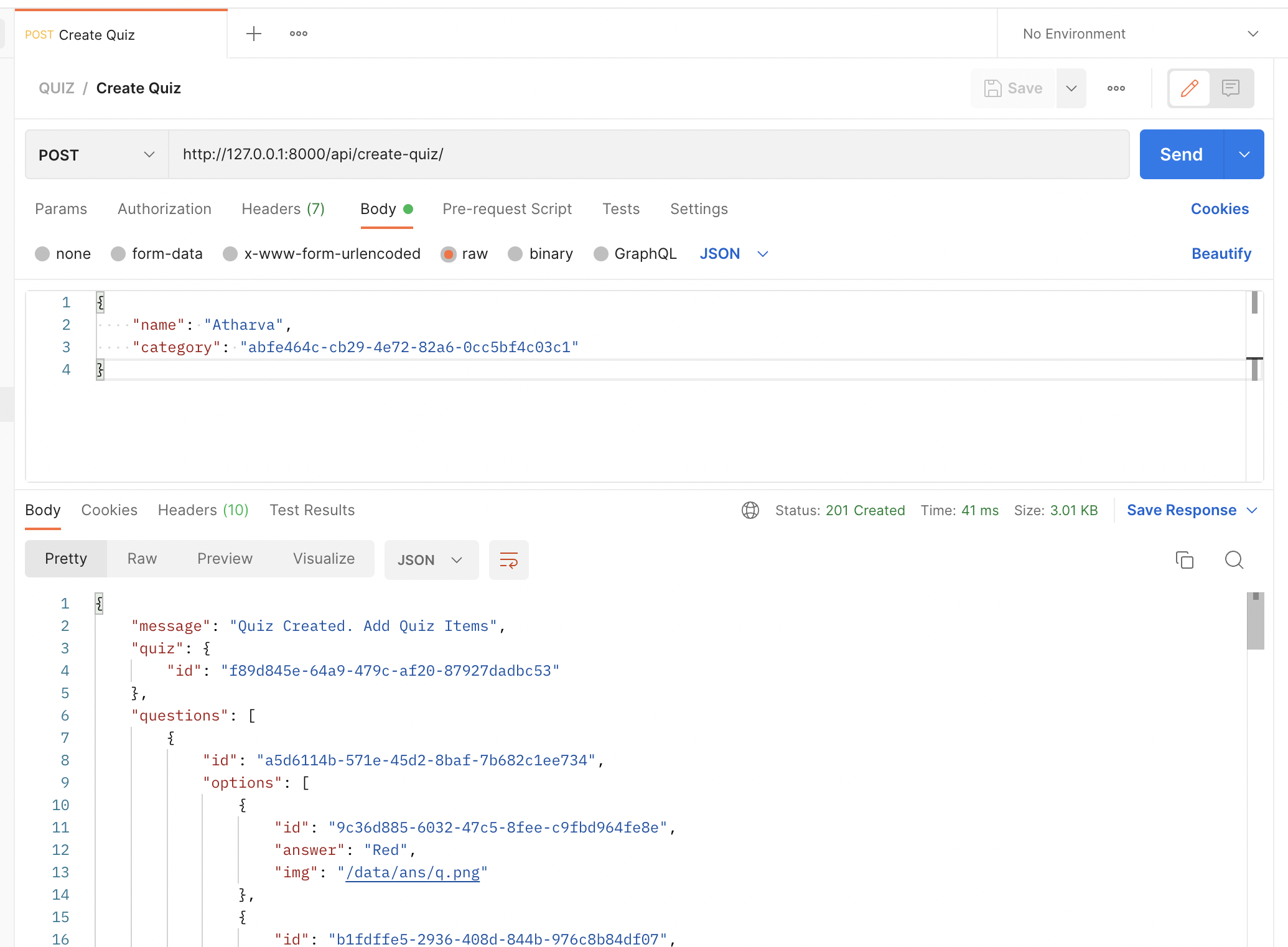Click the request URL input field
1288x947 pixels.
[647, 154]
